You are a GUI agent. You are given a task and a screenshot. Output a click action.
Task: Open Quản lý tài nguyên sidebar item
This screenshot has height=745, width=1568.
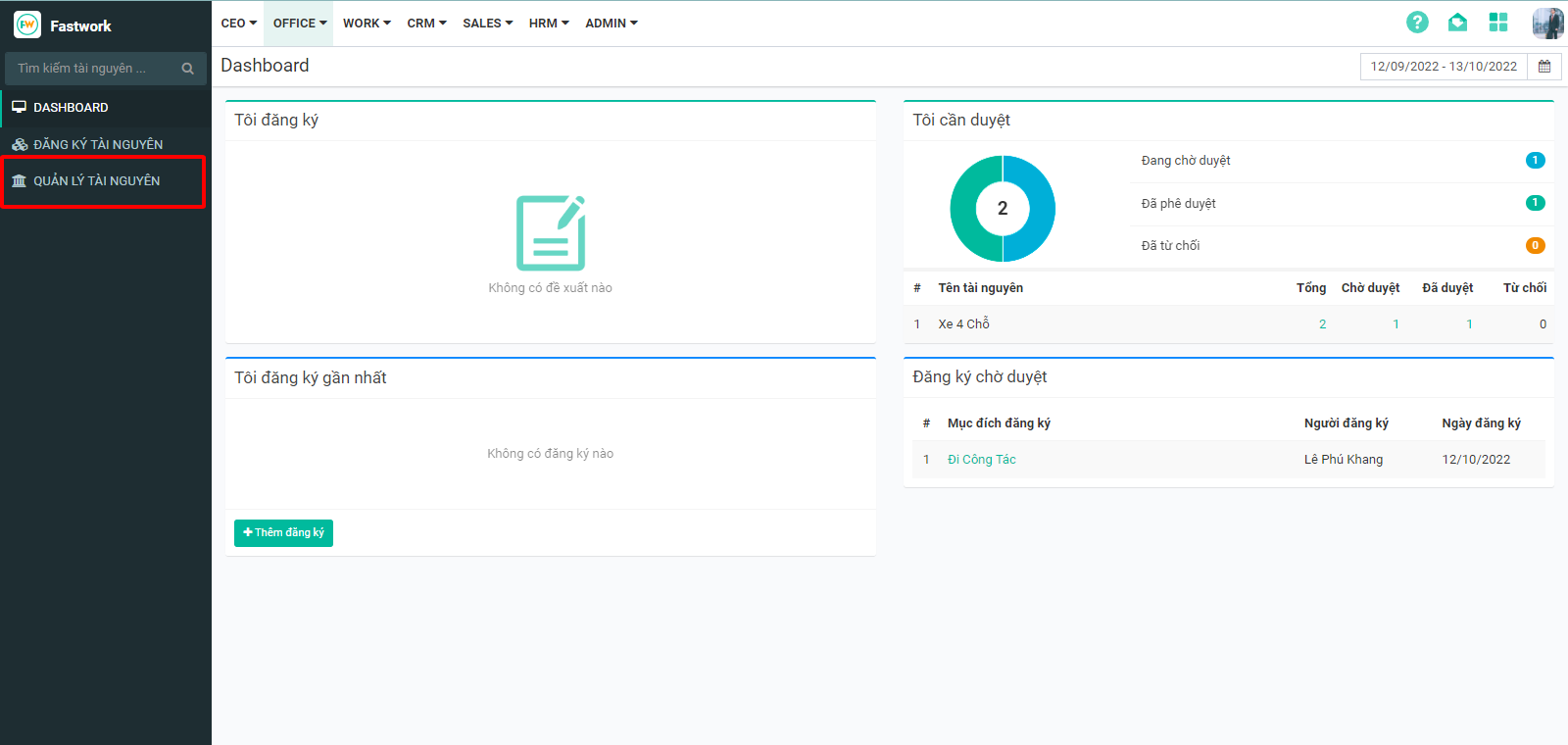(96, 181)
